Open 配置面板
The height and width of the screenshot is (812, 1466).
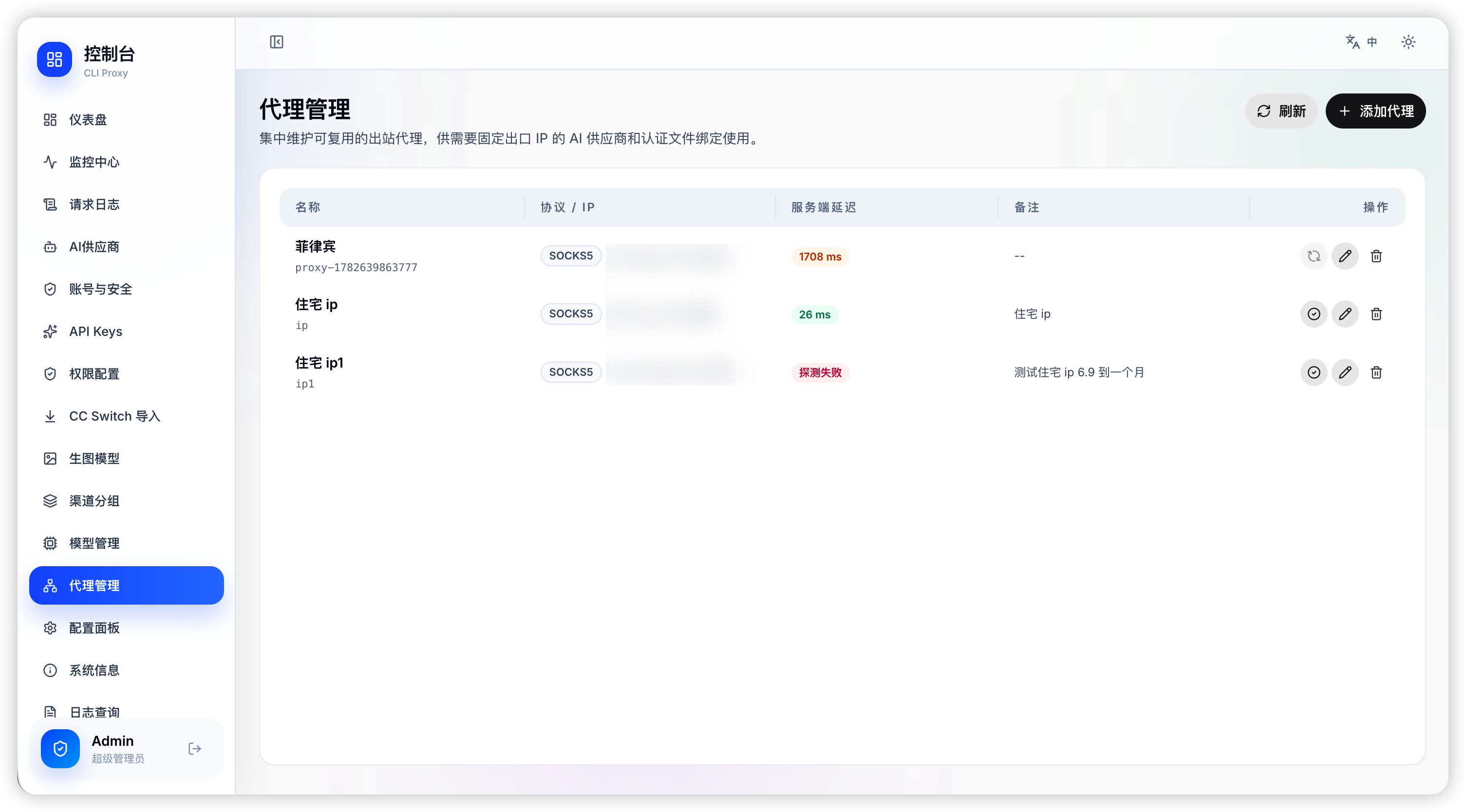126,628
